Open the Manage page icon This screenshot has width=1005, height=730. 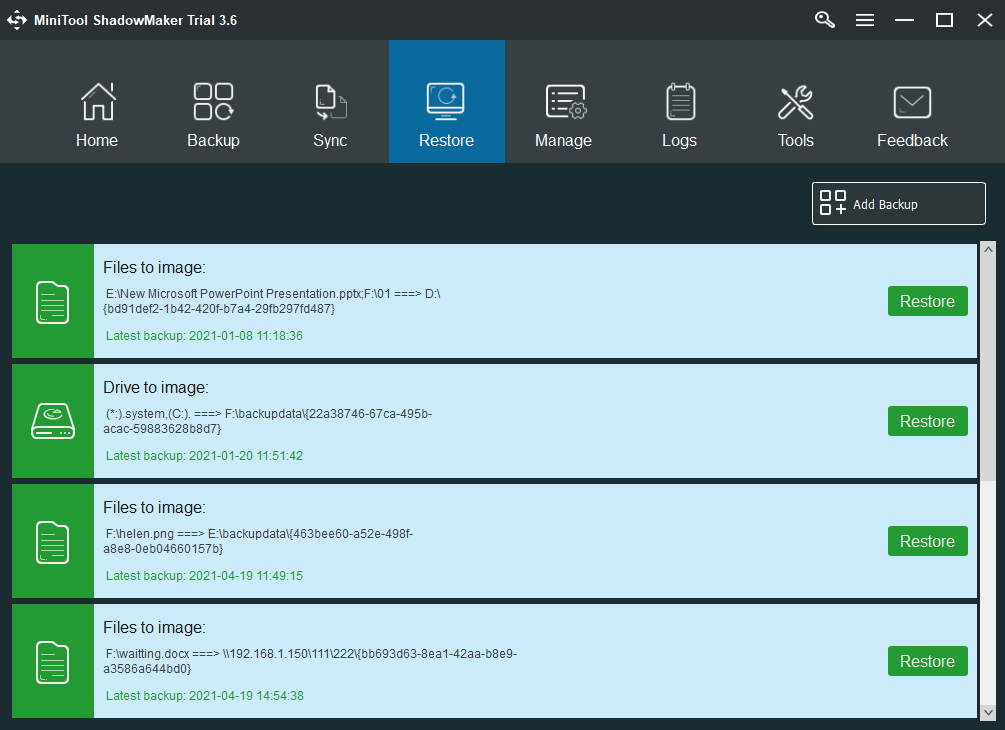coord(565,102)
